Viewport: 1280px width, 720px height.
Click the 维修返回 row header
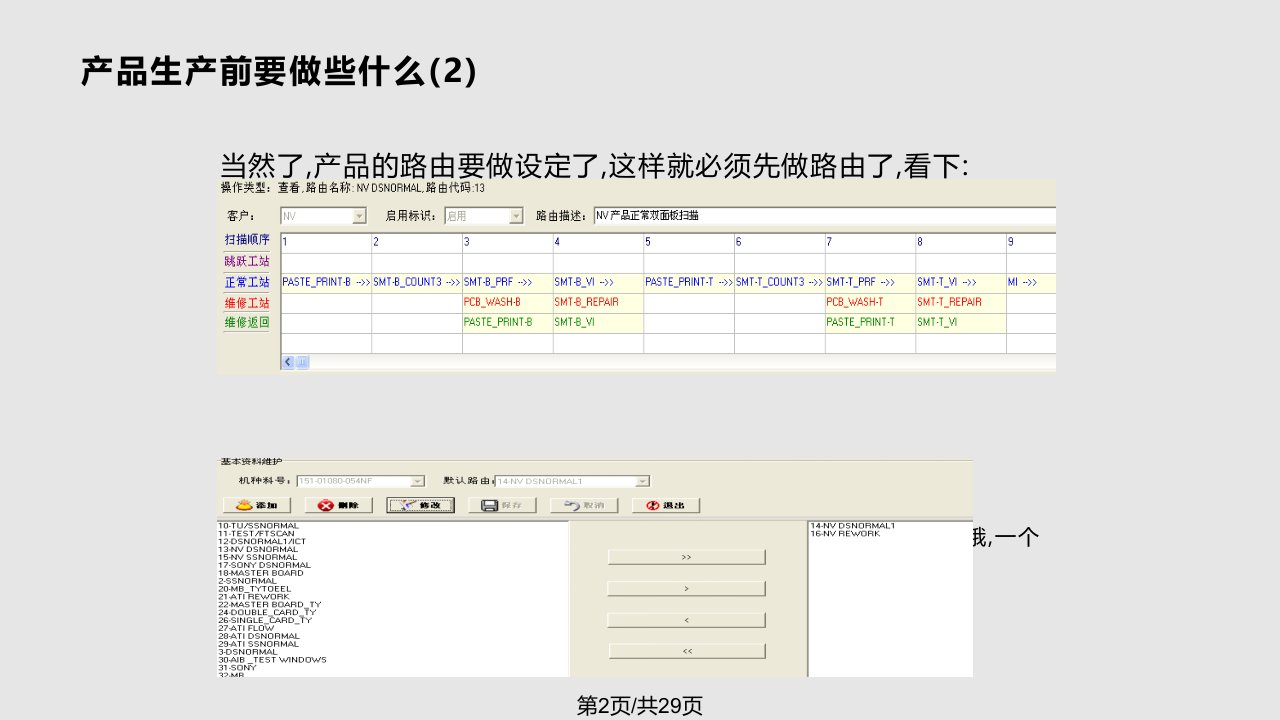click(247, 322)
